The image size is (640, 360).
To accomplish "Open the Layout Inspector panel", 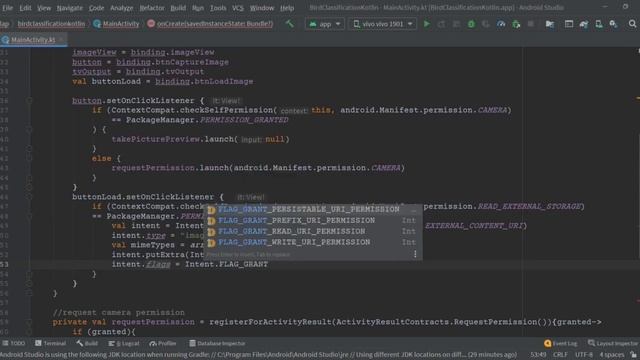I will 613,343.
